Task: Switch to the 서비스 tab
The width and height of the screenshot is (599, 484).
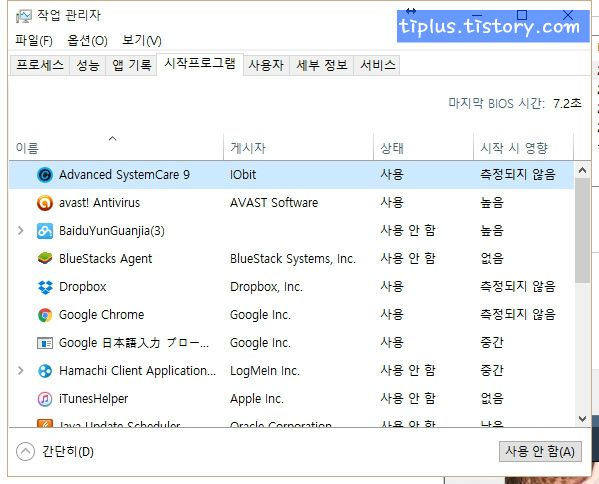Action: tap(377, 65)
